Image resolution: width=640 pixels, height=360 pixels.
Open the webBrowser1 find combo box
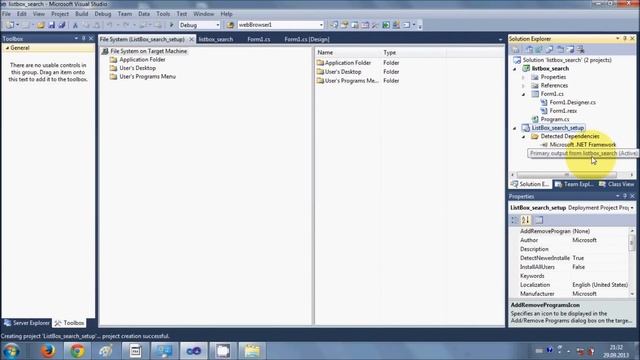tap(280, 25)
